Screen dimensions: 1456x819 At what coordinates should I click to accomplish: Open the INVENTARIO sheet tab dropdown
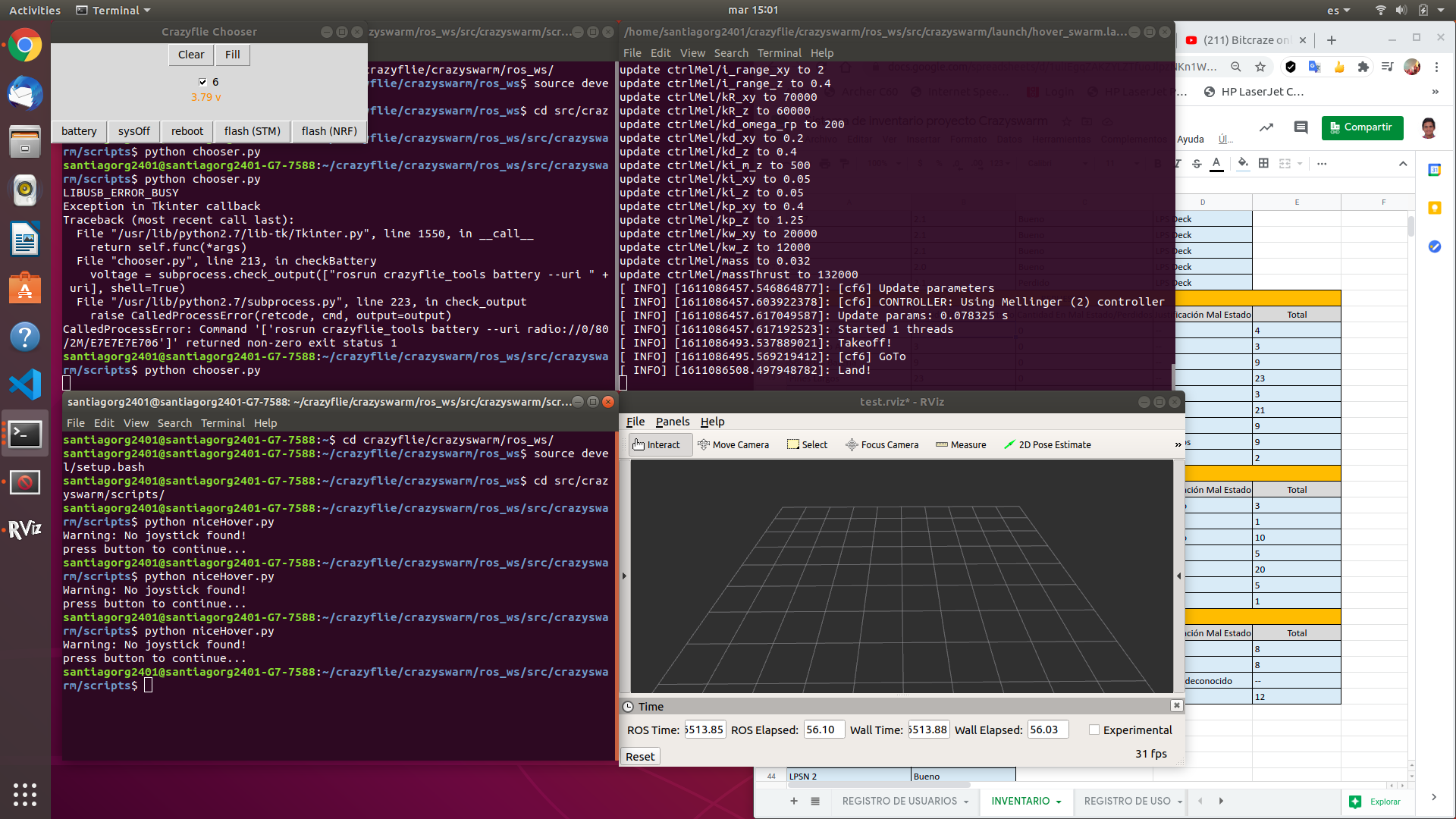coord(1059,802)
